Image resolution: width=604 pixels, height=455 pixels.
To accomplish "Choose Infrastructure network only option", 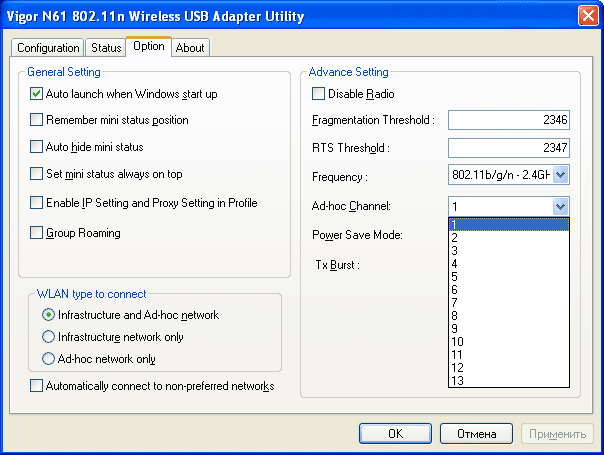I will 48,337.
